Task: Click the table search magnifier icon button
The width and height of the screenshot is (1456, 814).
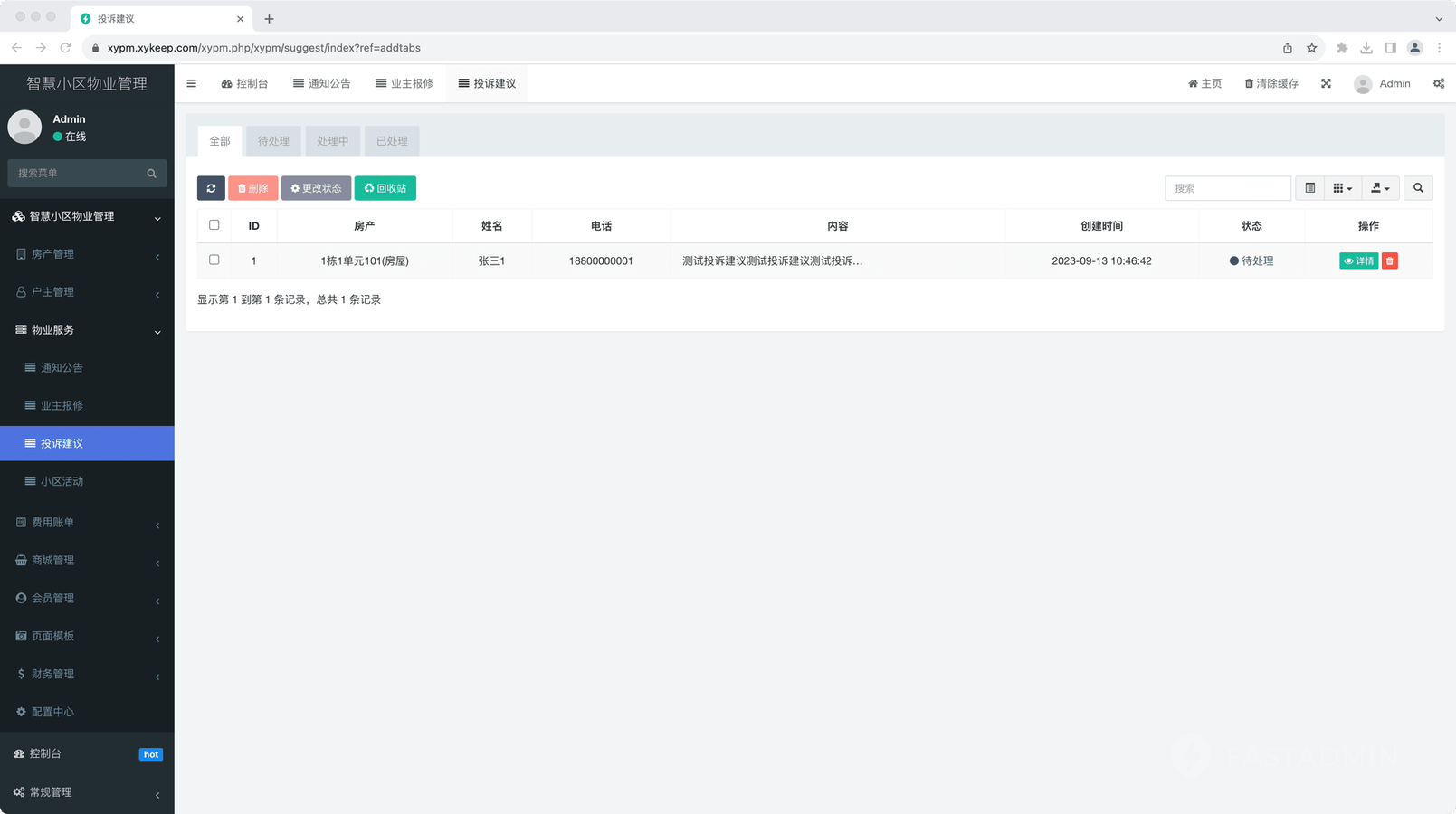Action: pyautogui.click(x=1418, y=188)
